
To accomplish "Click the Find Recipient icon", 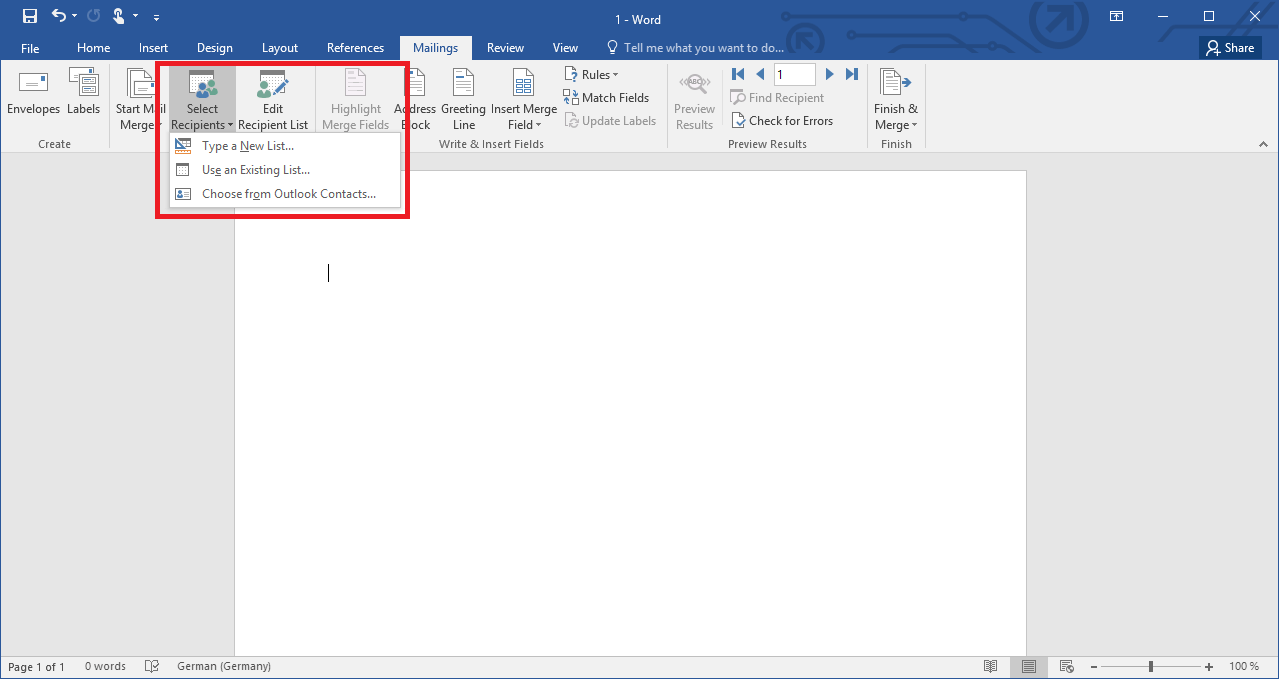I will (x=779, y=97).
